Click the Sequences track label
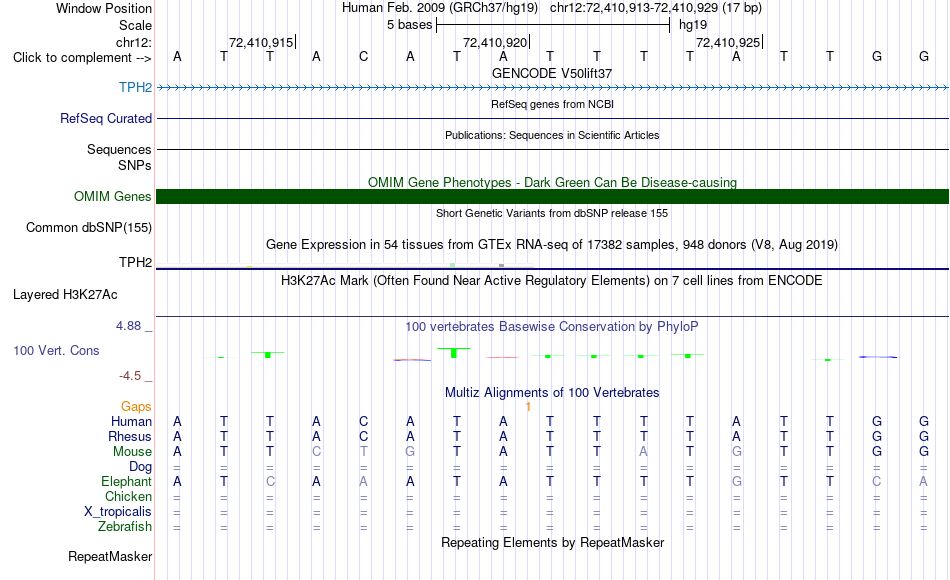Viewport: 950px width, 580px height. click(x=119, y=149)
